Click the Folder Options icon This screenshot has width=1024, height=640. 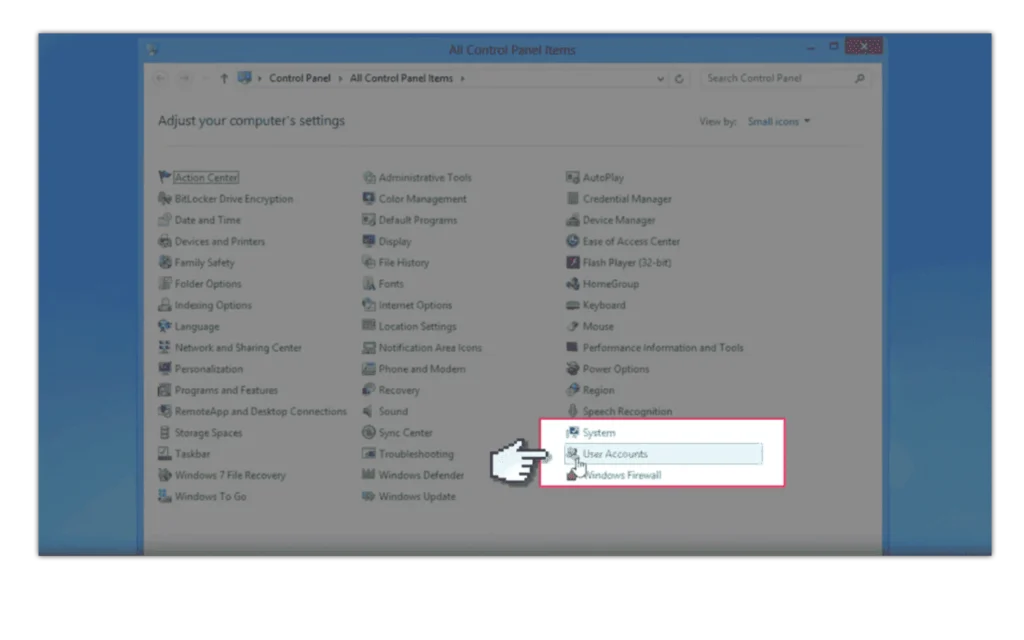(165, 283)
